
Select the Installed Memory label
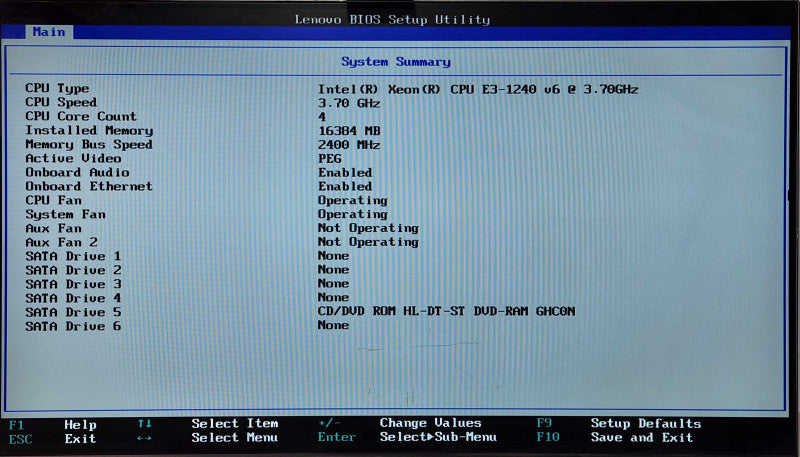[89, 130]
